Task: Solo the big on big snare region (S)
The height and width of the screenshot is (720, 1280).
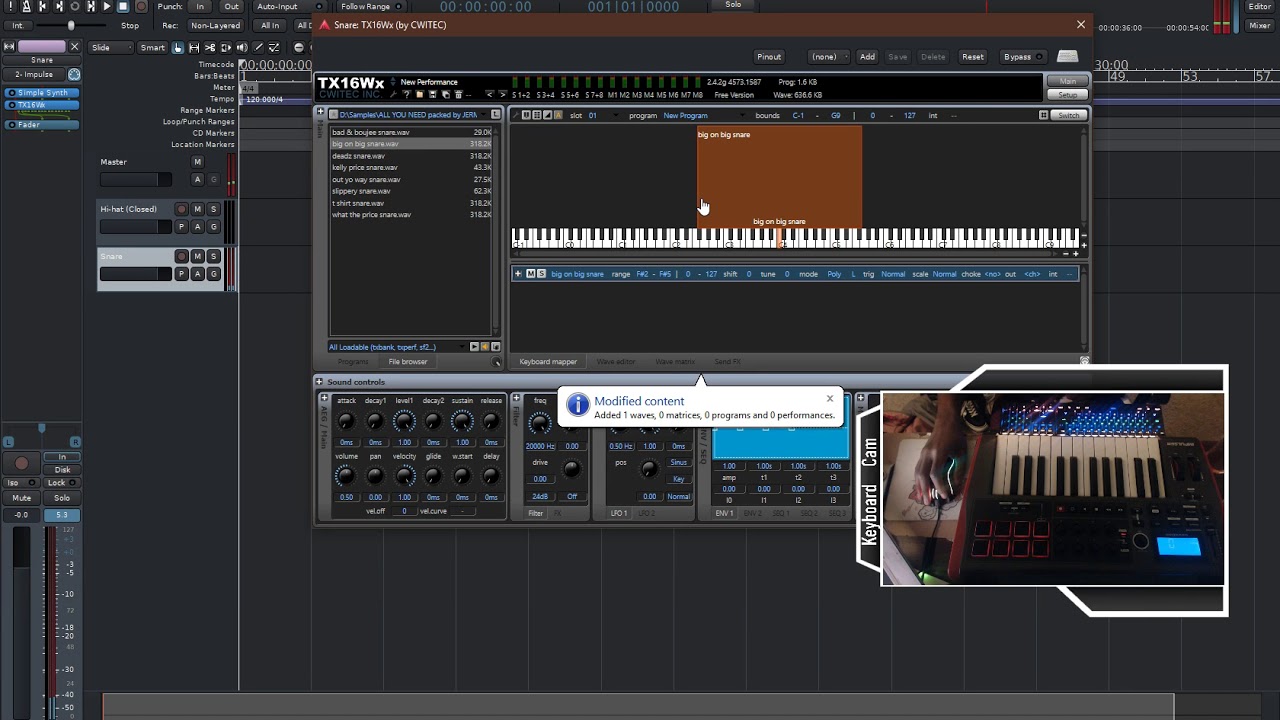Action: click(x=541, y=274)
